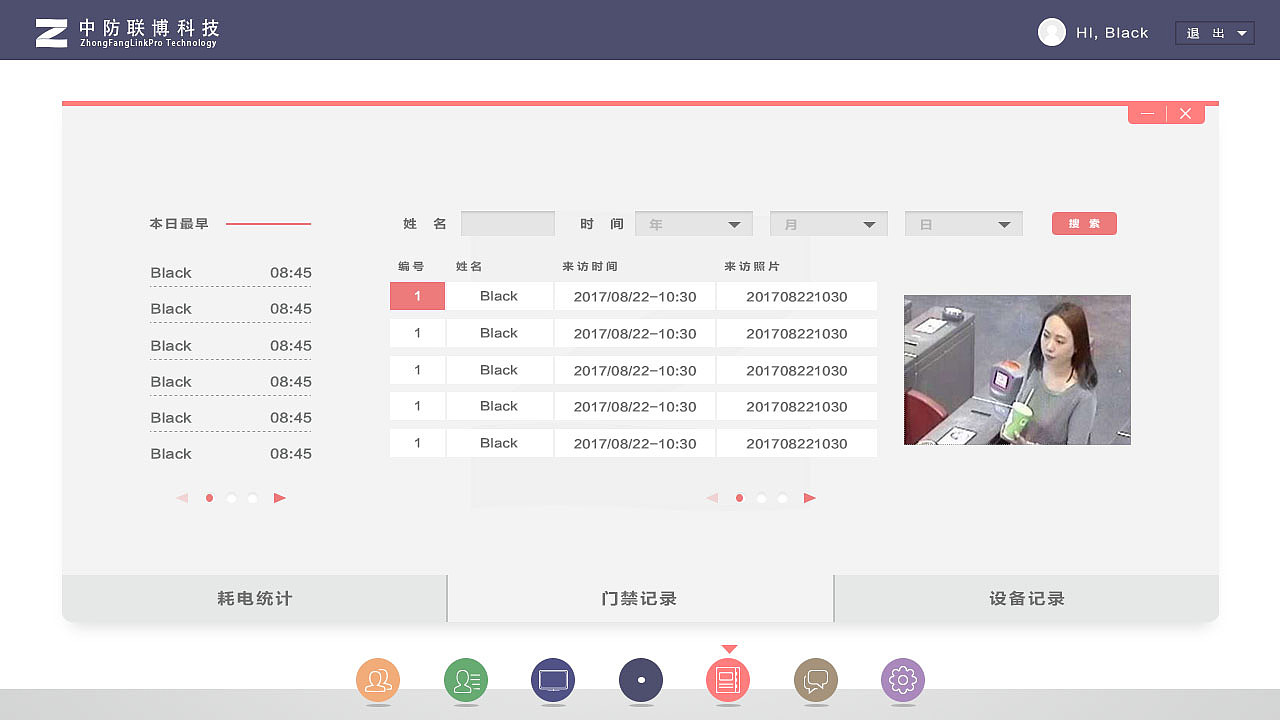The image size is (1280, 720).
Task: Click the 编号 column header
Action: click(411, 267)
